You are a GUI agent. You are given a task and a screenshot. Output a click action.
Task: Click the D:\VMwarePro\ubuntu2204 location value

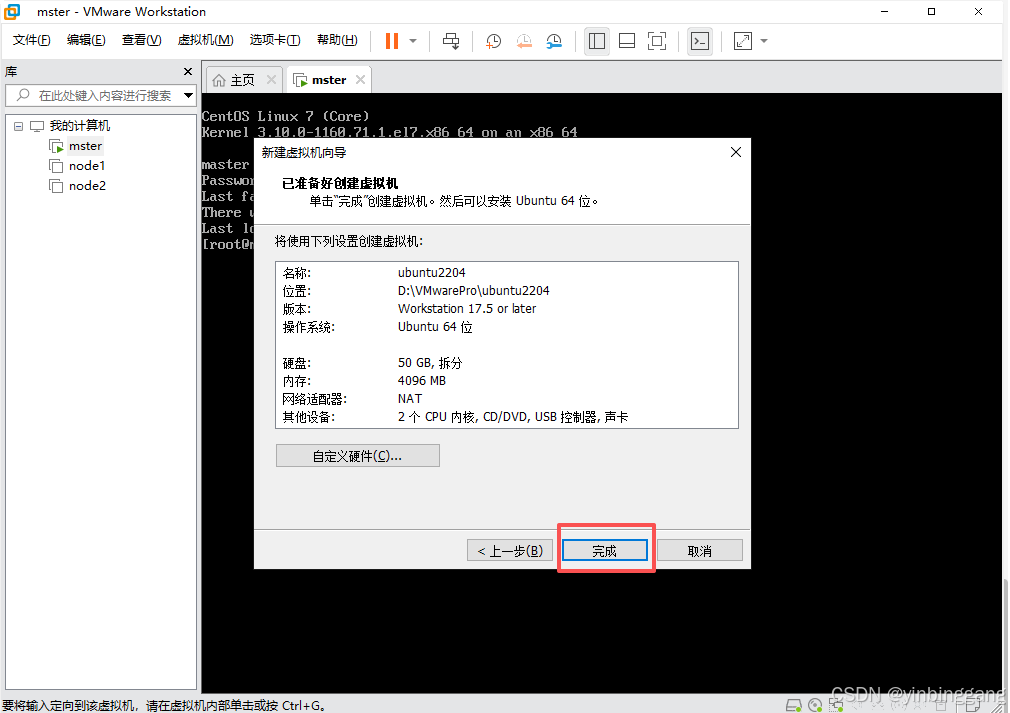473,291
